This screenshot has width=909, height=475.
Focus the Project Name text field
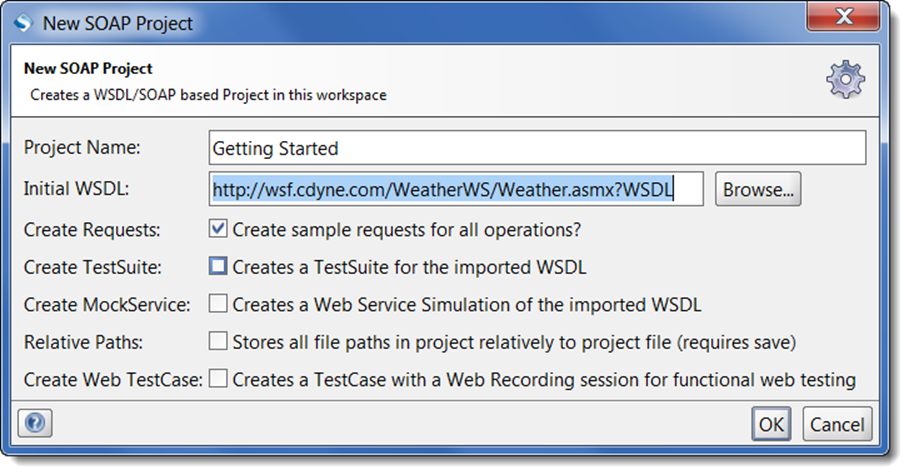[537, 148]
